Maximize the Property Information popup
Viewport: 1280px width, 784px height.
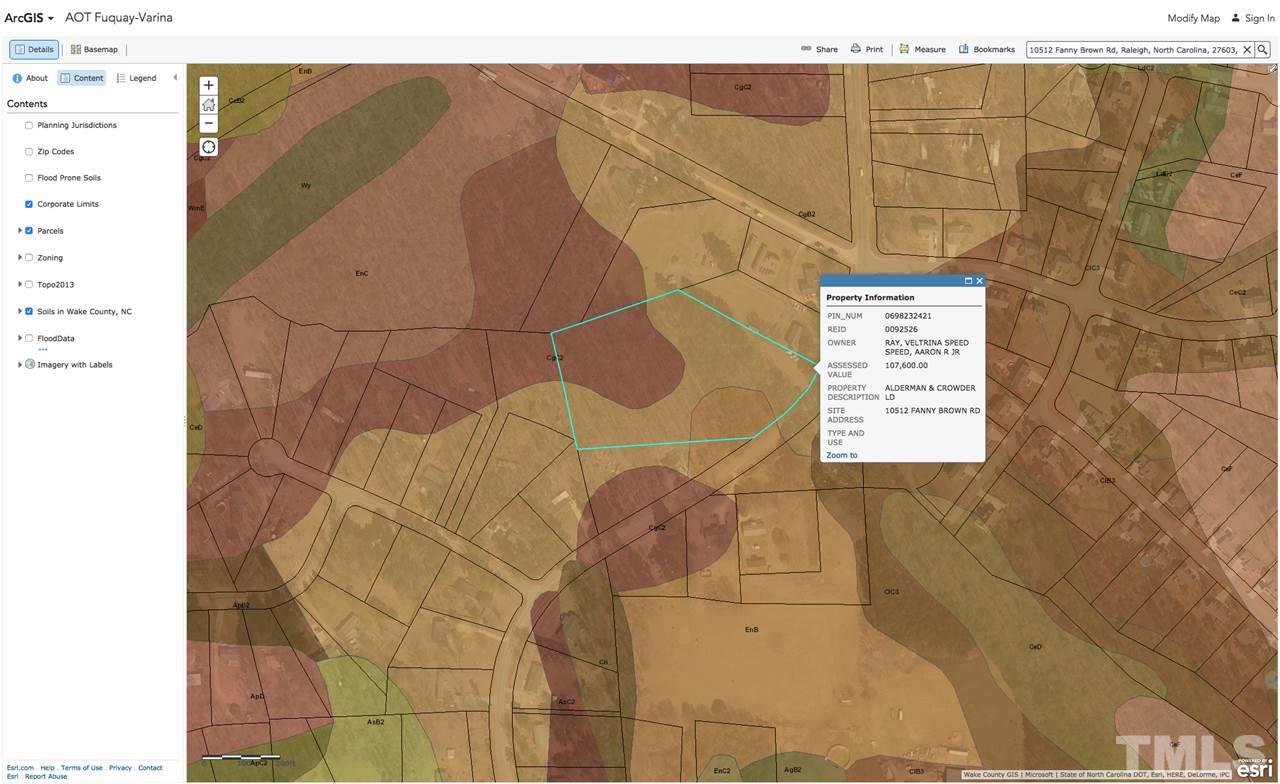[968, 281]
